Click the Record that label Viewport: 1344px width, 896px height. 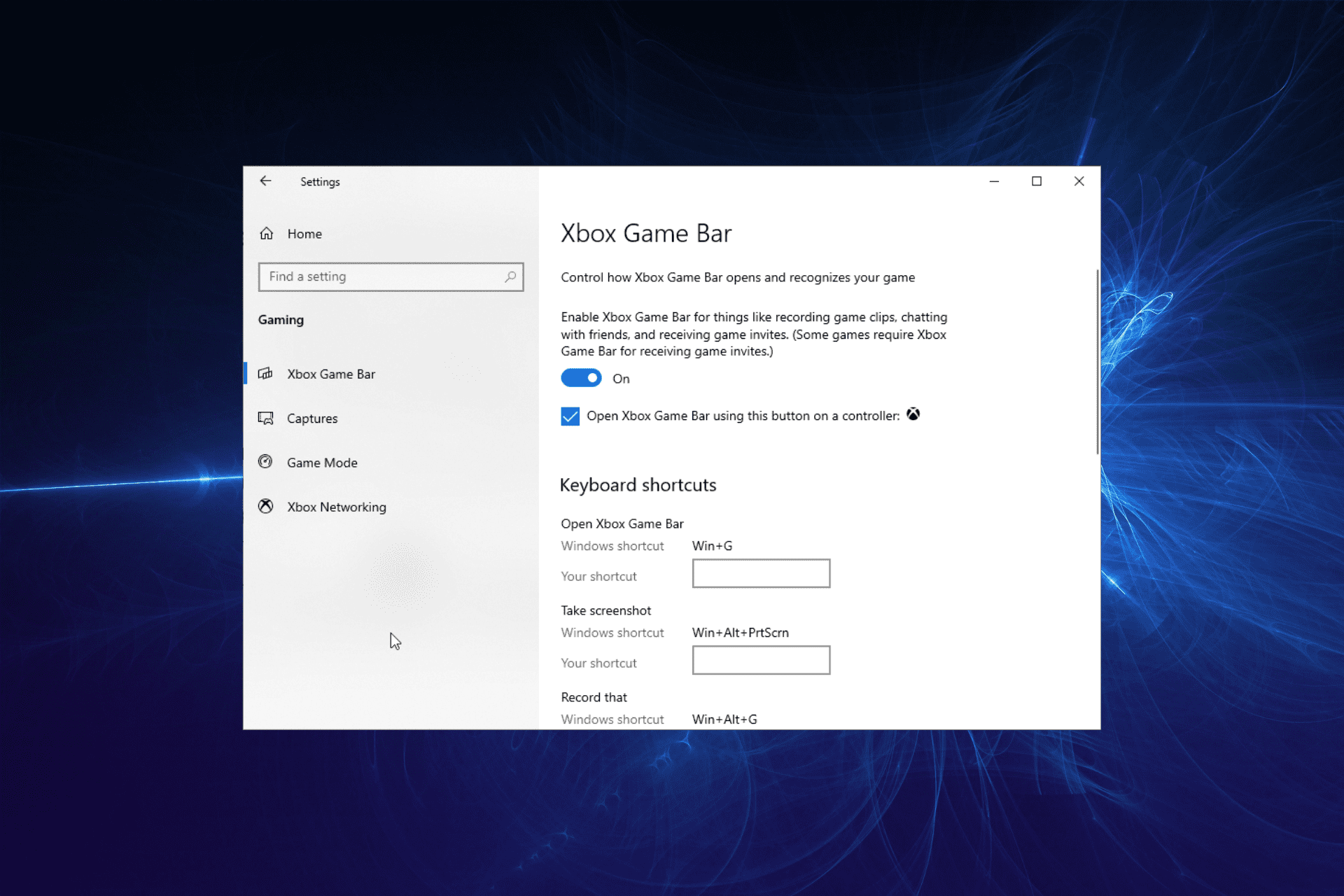click(594, 697)
